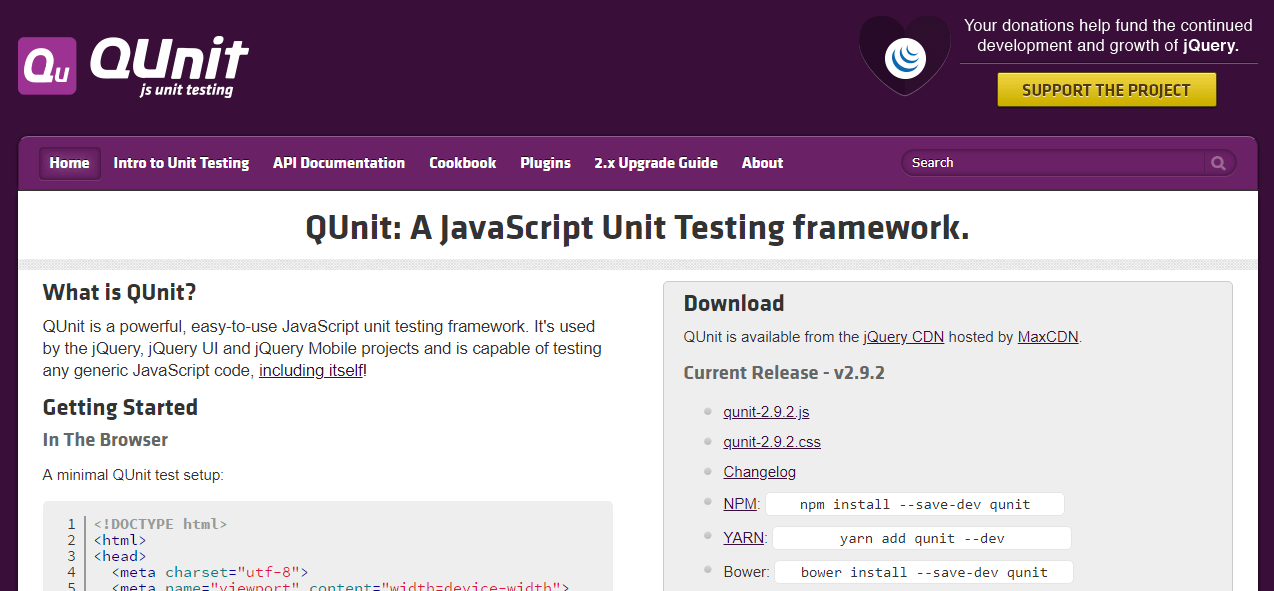Click the SUPPORT THE PROJECT button
Image resolution: width=1274 pixels, height=591 pixels.
click(x=1106, y=89)
